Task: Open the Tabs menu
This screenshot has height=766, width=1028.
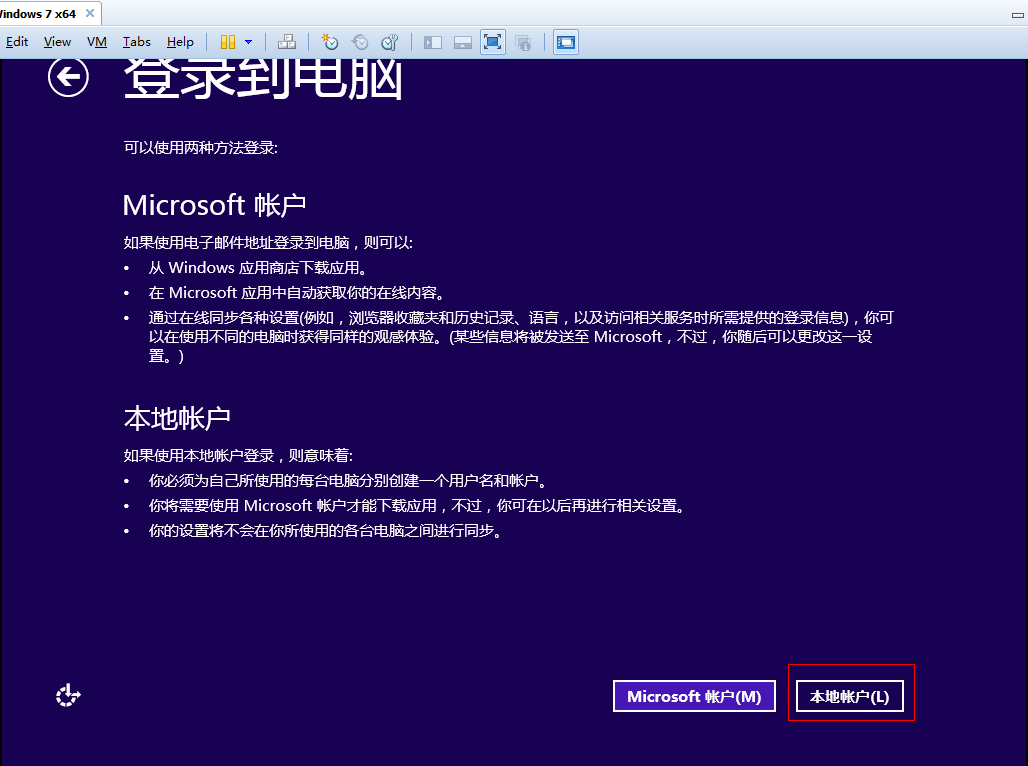Action: [136, 42]
